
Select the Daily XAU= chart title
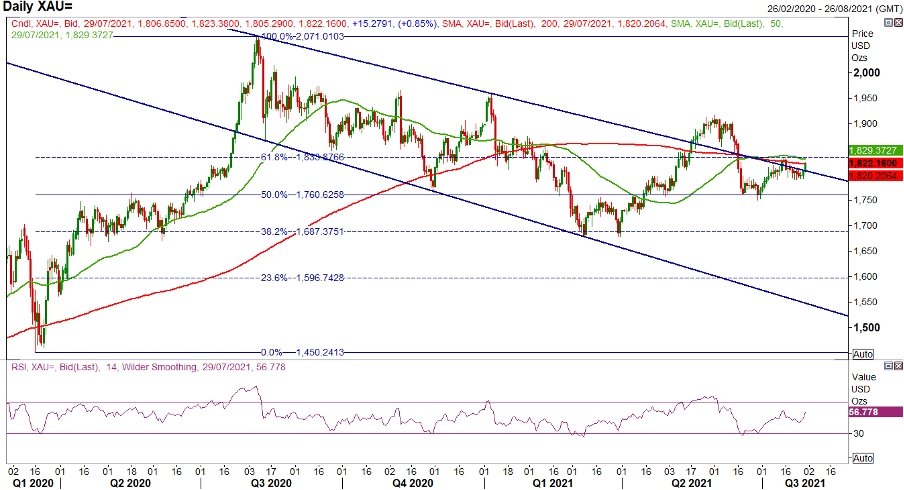(38, 7)
